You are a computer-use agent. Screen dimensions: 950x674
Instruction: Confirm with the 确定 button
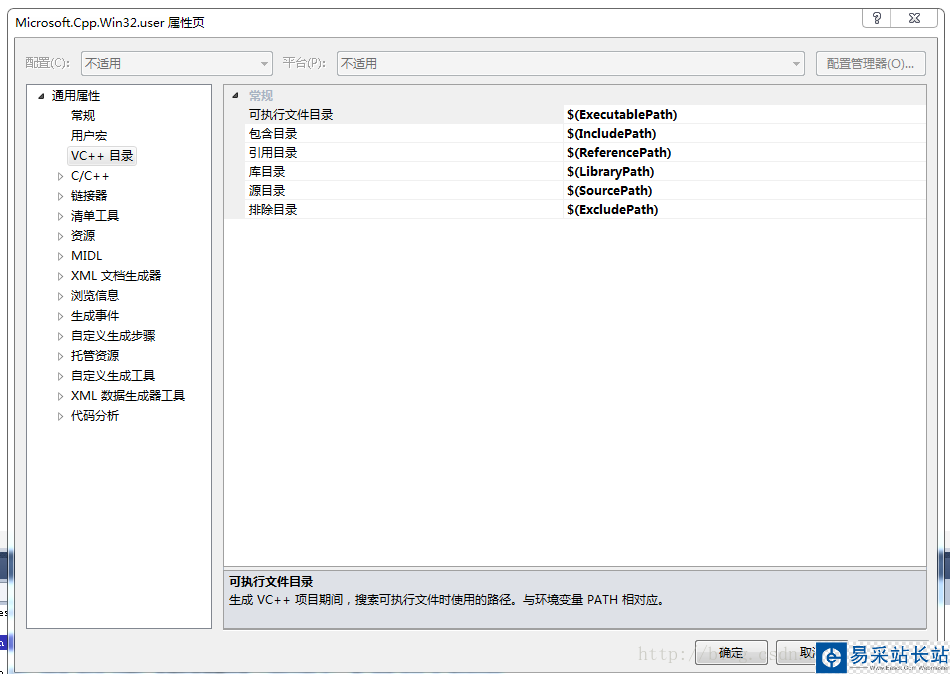pyautogui.click(x=731, y=653)
